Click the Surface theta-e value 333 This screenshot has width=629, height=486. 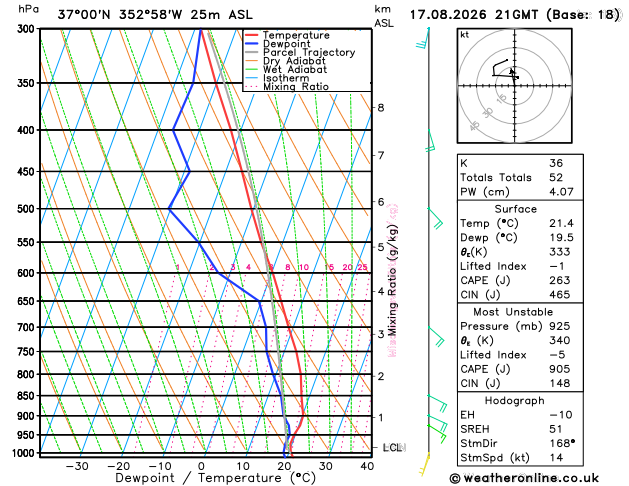click(x=560, y=252)
